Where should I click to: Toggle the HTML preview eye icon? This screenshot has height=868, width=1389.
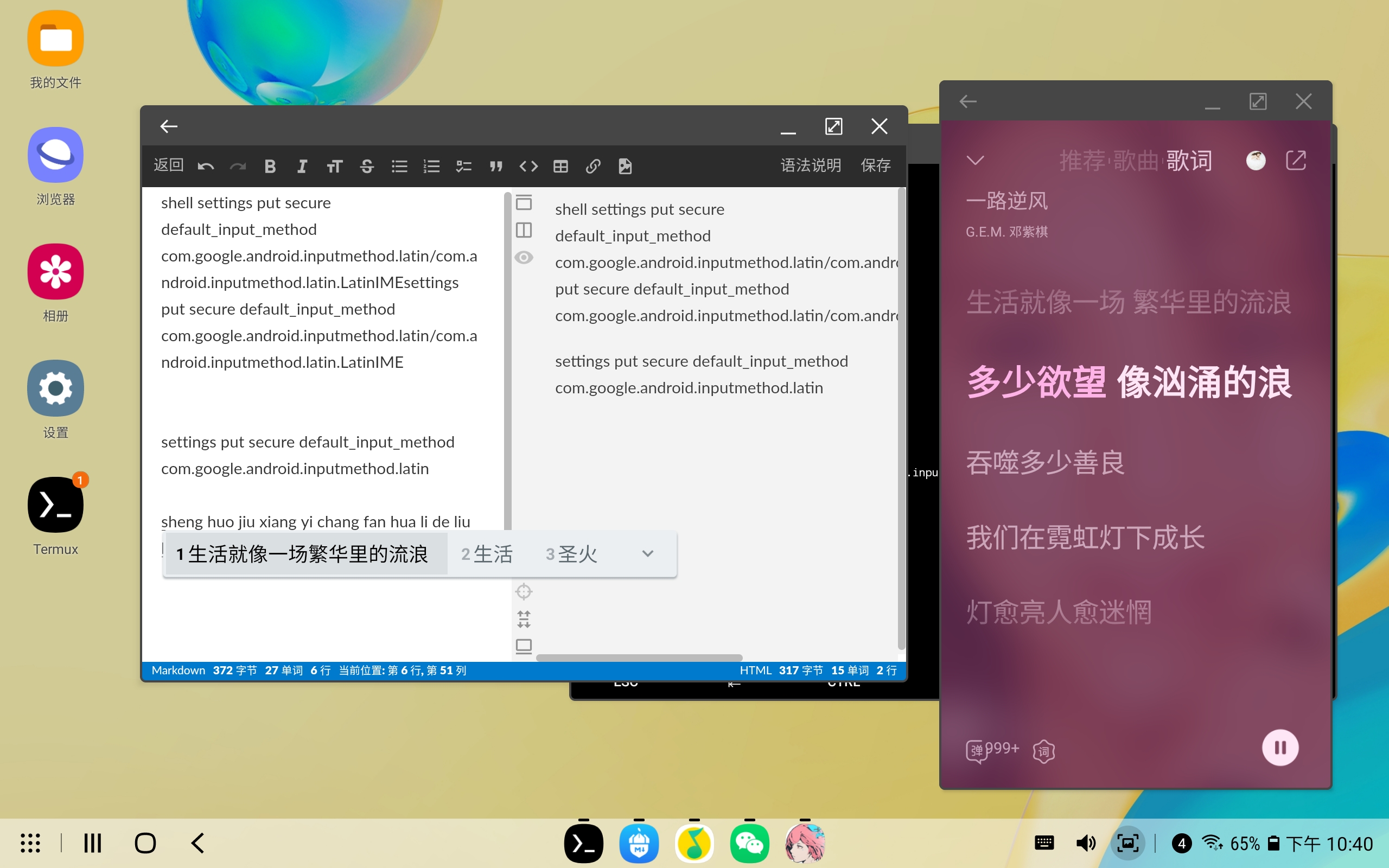coord(524,258)
